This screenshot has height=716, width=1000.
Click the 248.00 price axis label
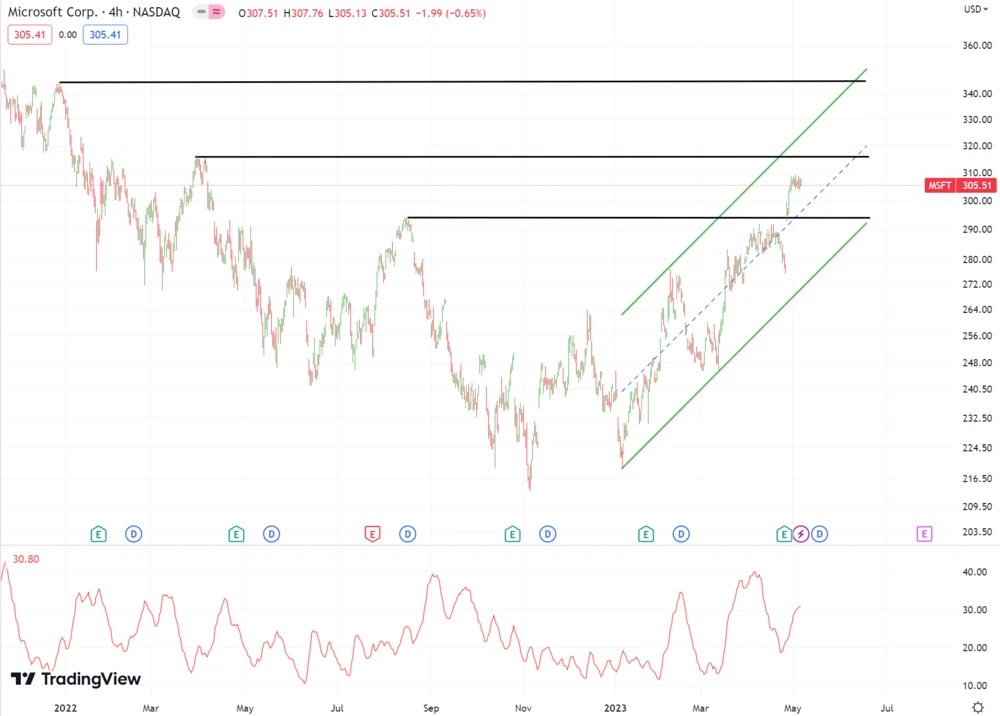tap(977, 363)
